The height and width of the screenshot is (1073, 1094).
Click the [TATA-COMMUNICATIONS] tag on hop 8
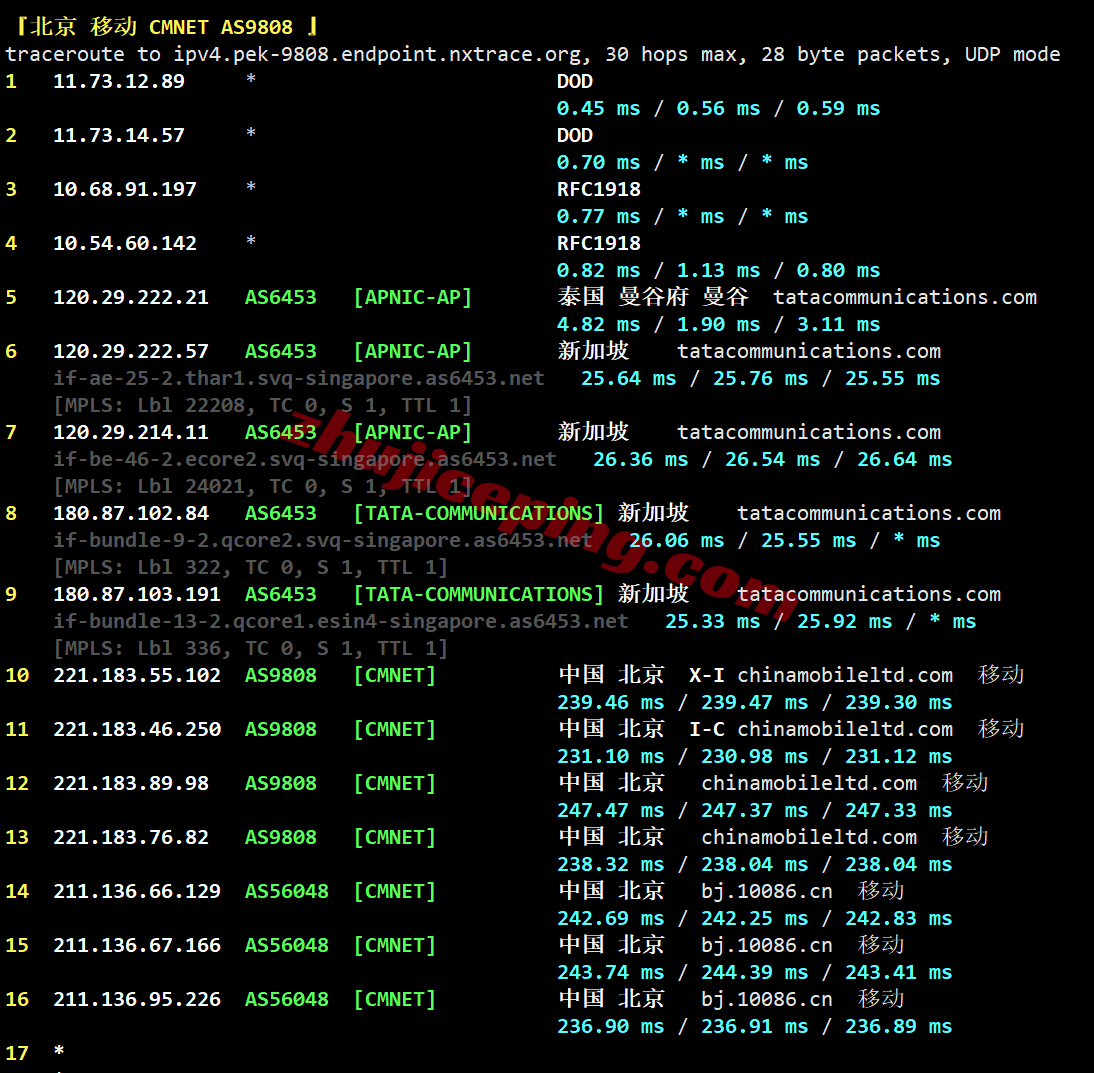click(479, 513)
